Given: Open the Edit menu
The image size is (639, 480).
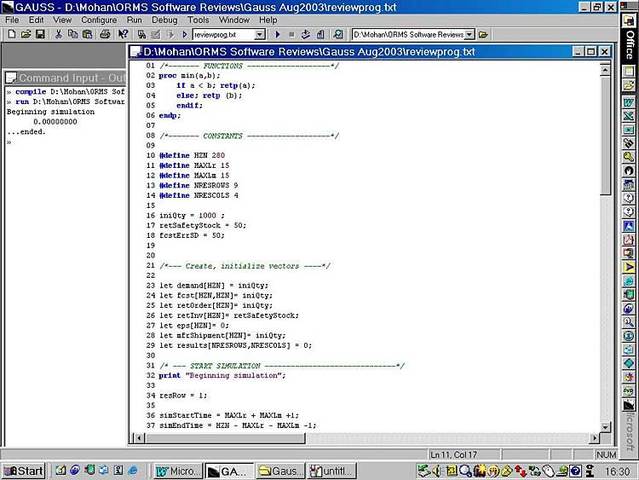Looking at the screenshot, I should [x=36, y=20].
